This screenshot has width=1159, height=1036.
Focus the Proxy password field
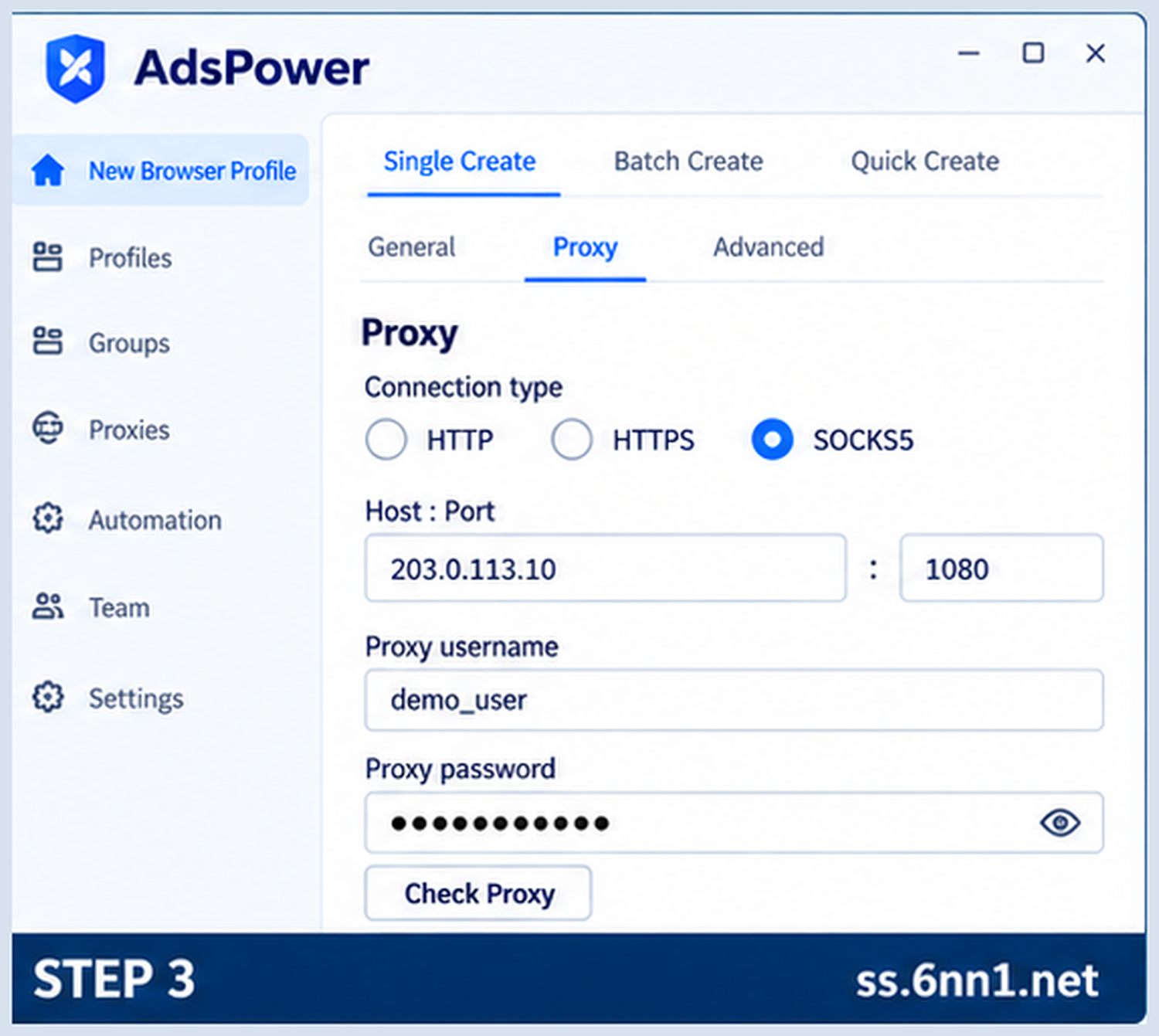click(734, 823)
